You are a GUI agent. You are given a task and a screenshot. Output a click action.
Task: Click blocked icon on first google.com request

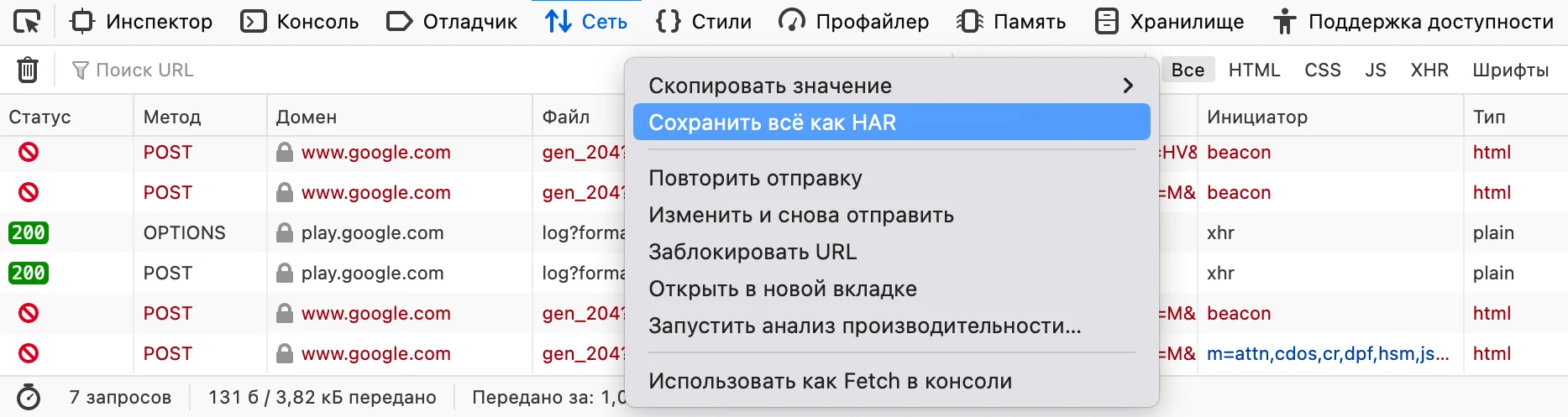coord(29,152)
